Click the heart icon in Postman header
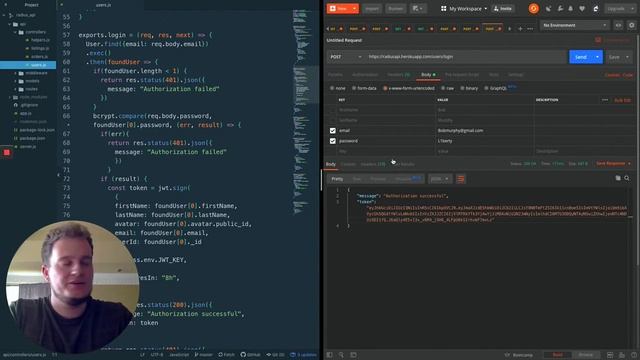The width and height of the screenshot is (640, 360). point(582,9)
